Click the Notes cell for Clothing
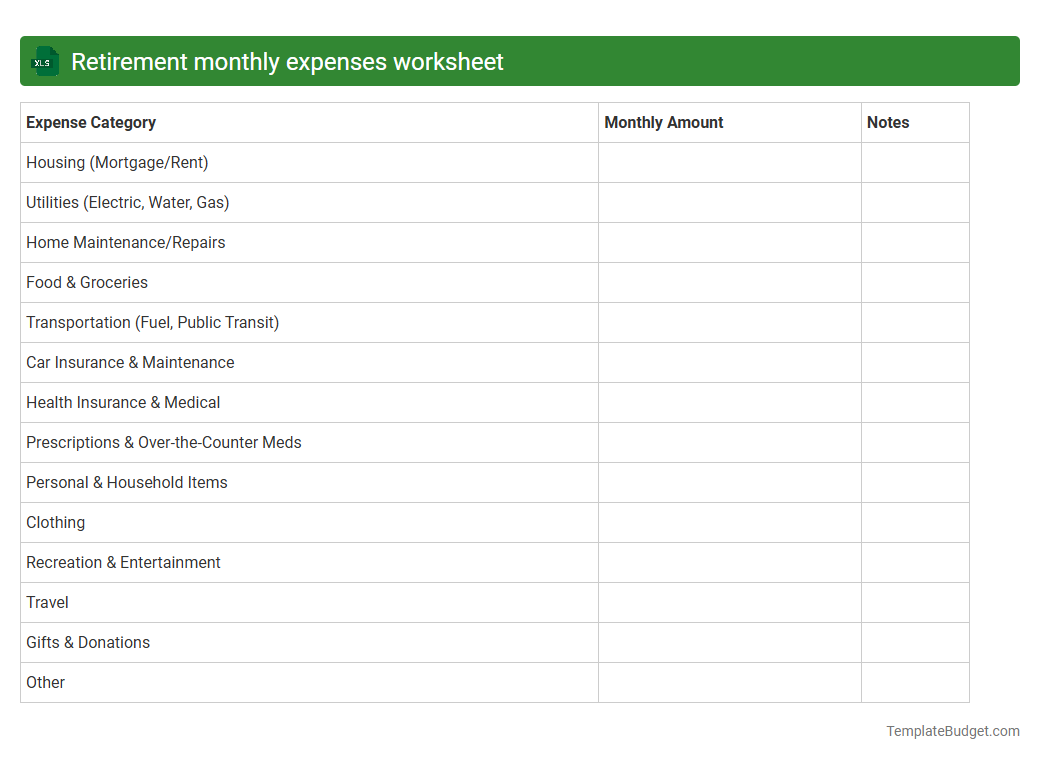 914,522
